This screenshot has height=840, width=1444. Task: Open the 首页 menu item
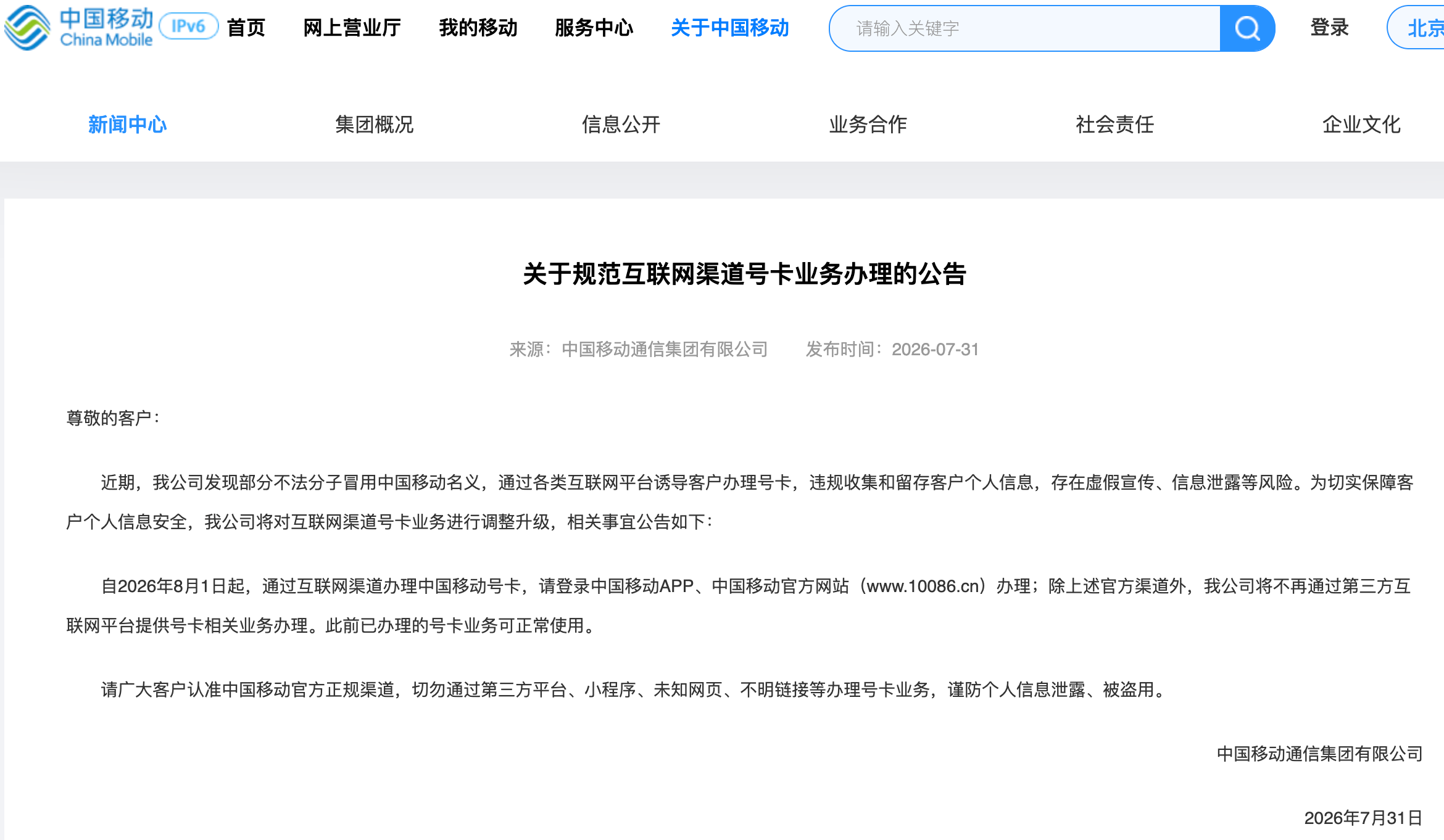click(x=246, y=28)
